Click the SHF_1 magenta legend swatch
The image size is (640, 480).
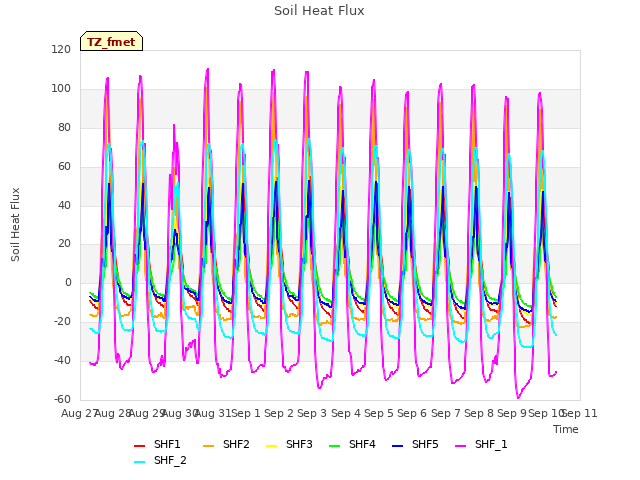460,446
